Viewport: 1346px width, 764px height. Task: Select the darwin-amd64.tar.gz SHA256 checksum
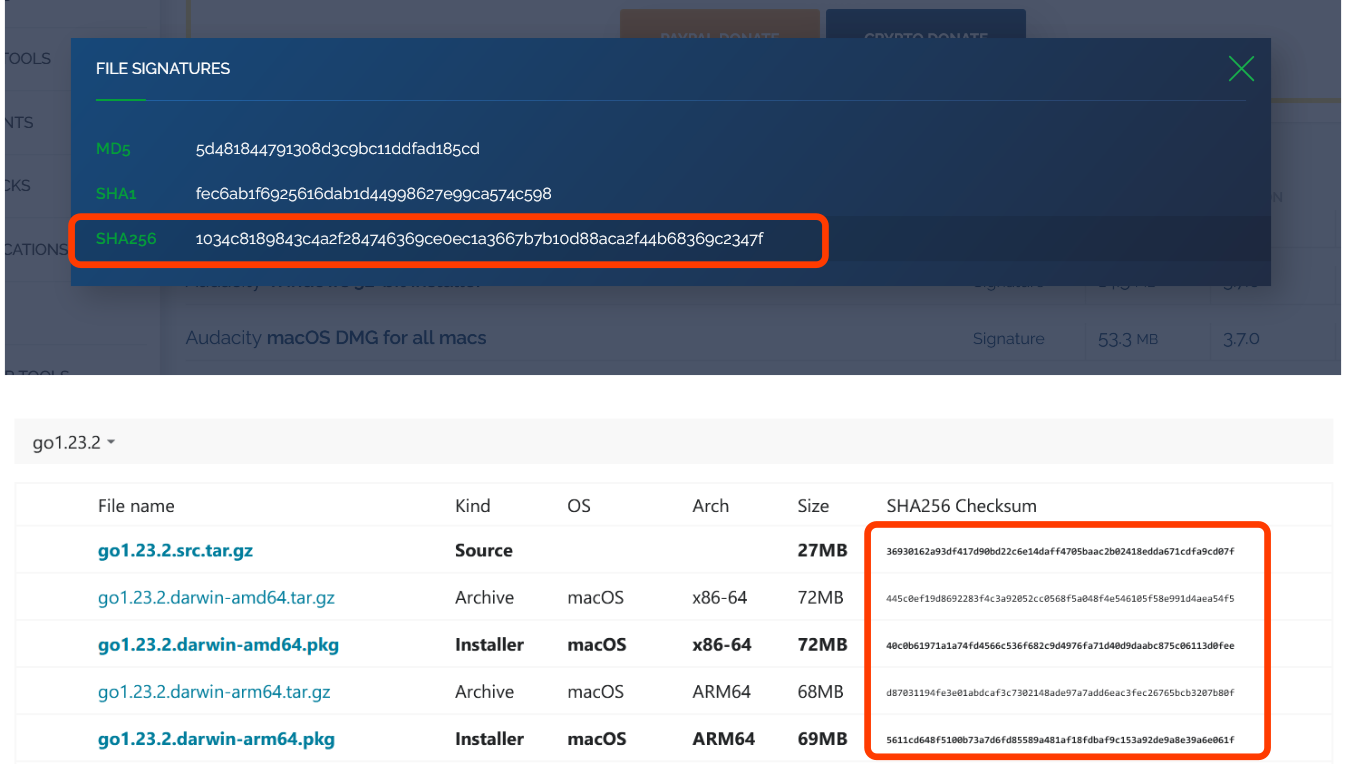click(1060, 599)
